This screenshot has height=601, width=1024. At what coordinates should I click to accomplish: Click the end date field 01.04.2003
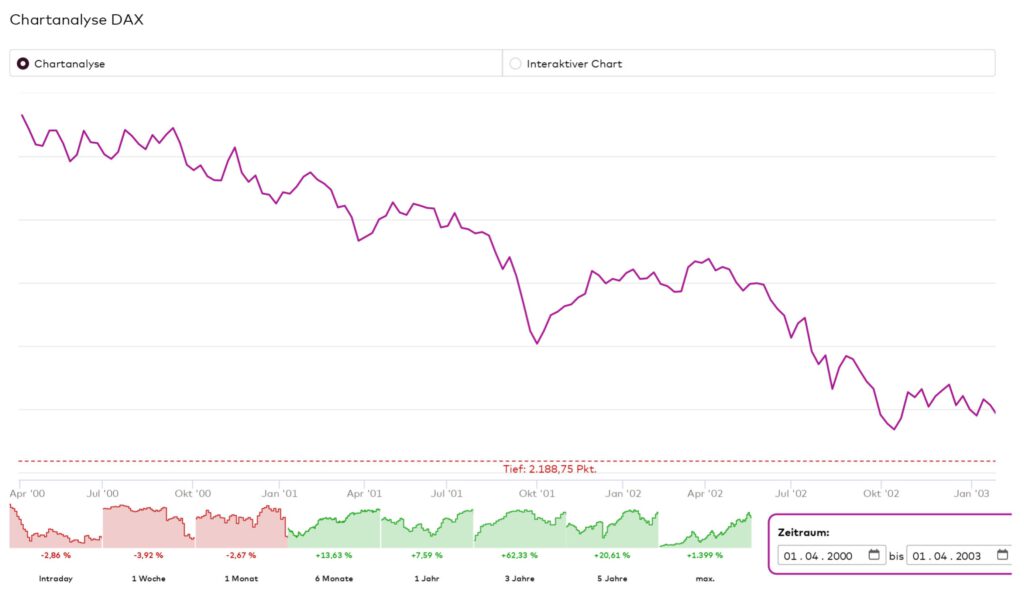(x=960, y=555)
